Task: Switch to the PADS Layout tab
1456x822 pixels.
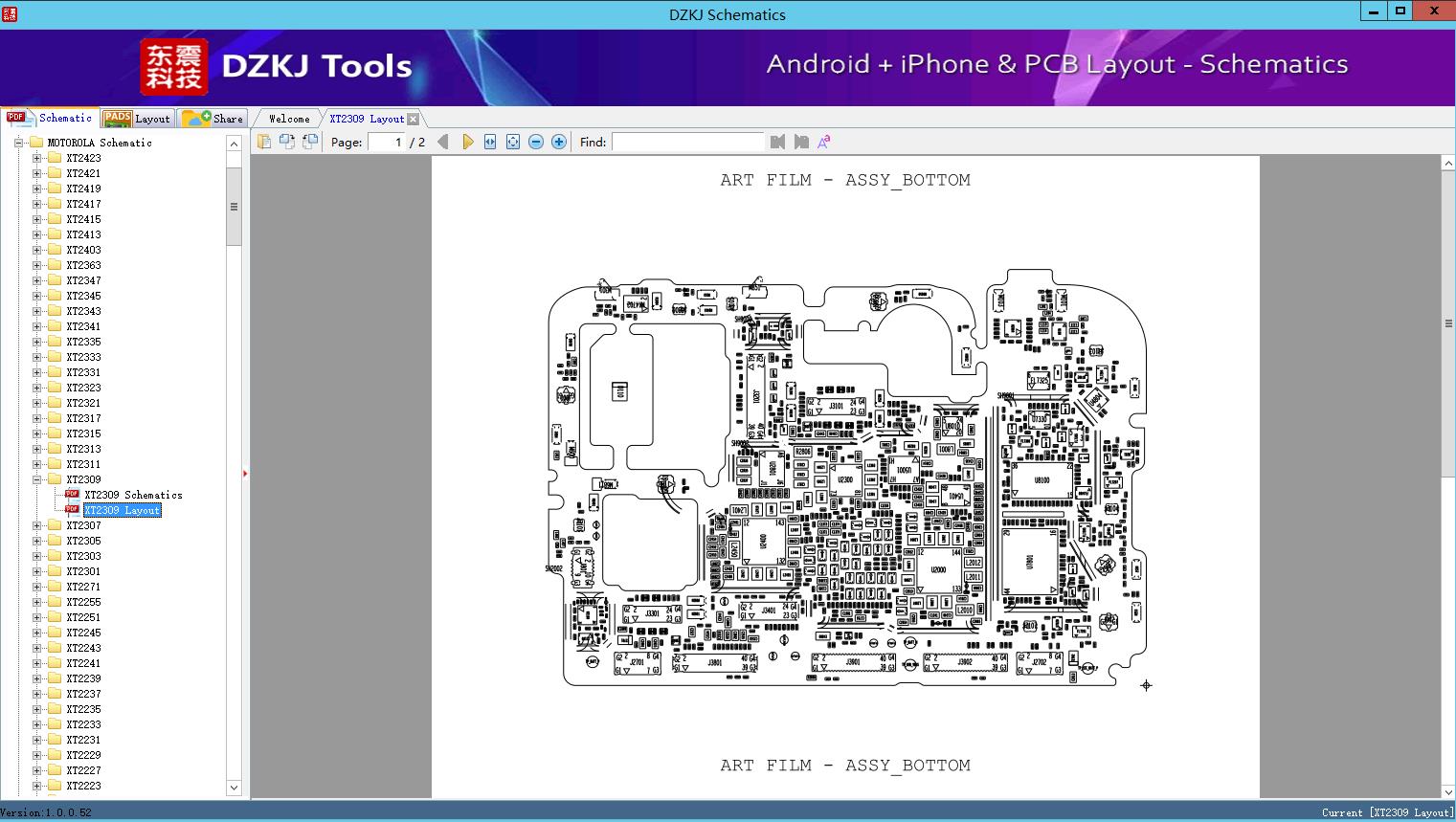Action: tap(137, 119)
